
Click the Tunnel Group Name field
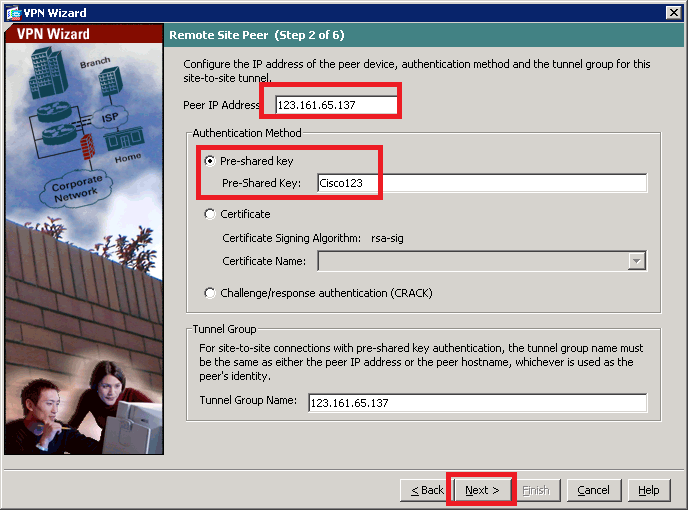point(476,402)
